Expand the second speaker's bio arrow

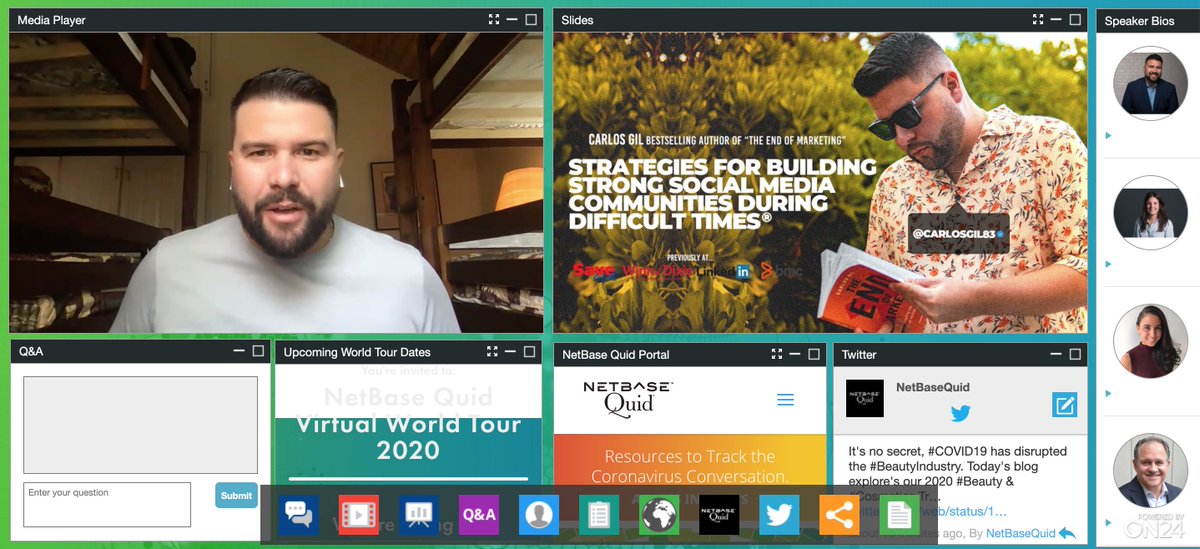[x=1108, y=265]
